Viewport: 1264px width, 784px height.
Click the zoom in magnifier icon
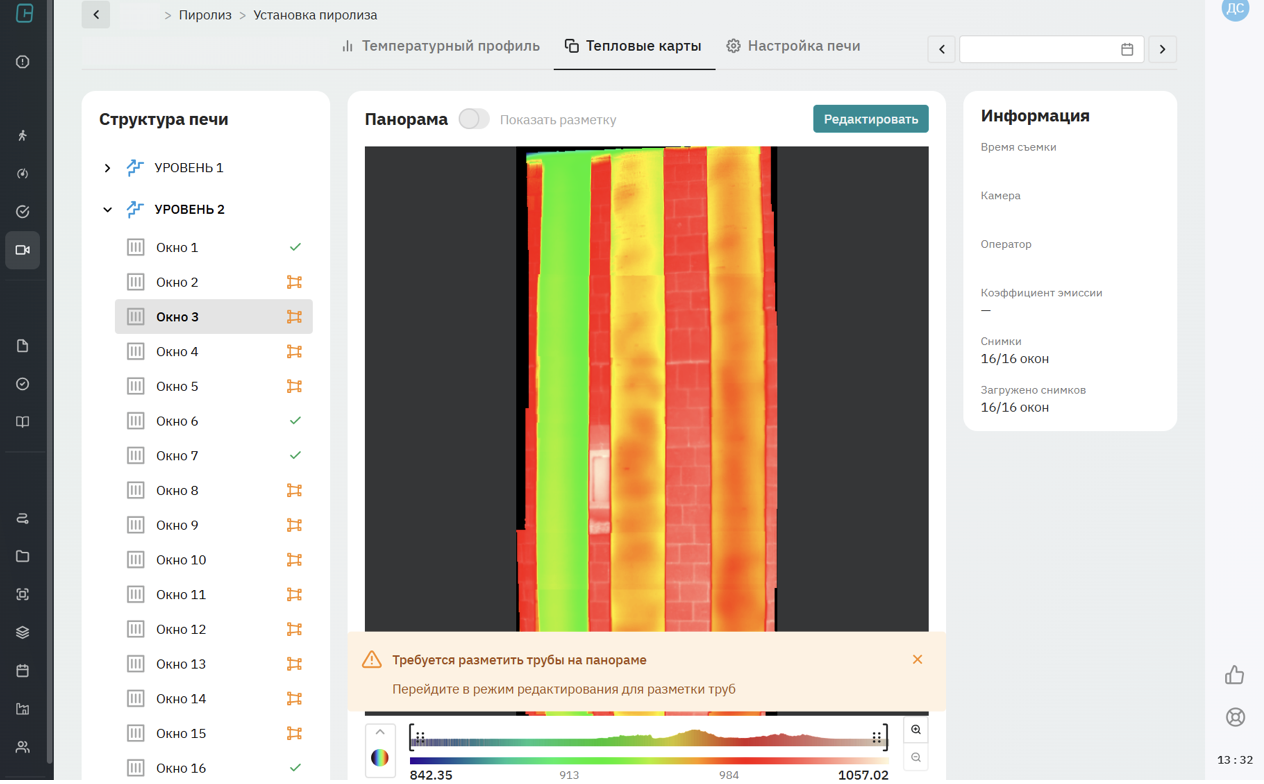pos(916,730)
